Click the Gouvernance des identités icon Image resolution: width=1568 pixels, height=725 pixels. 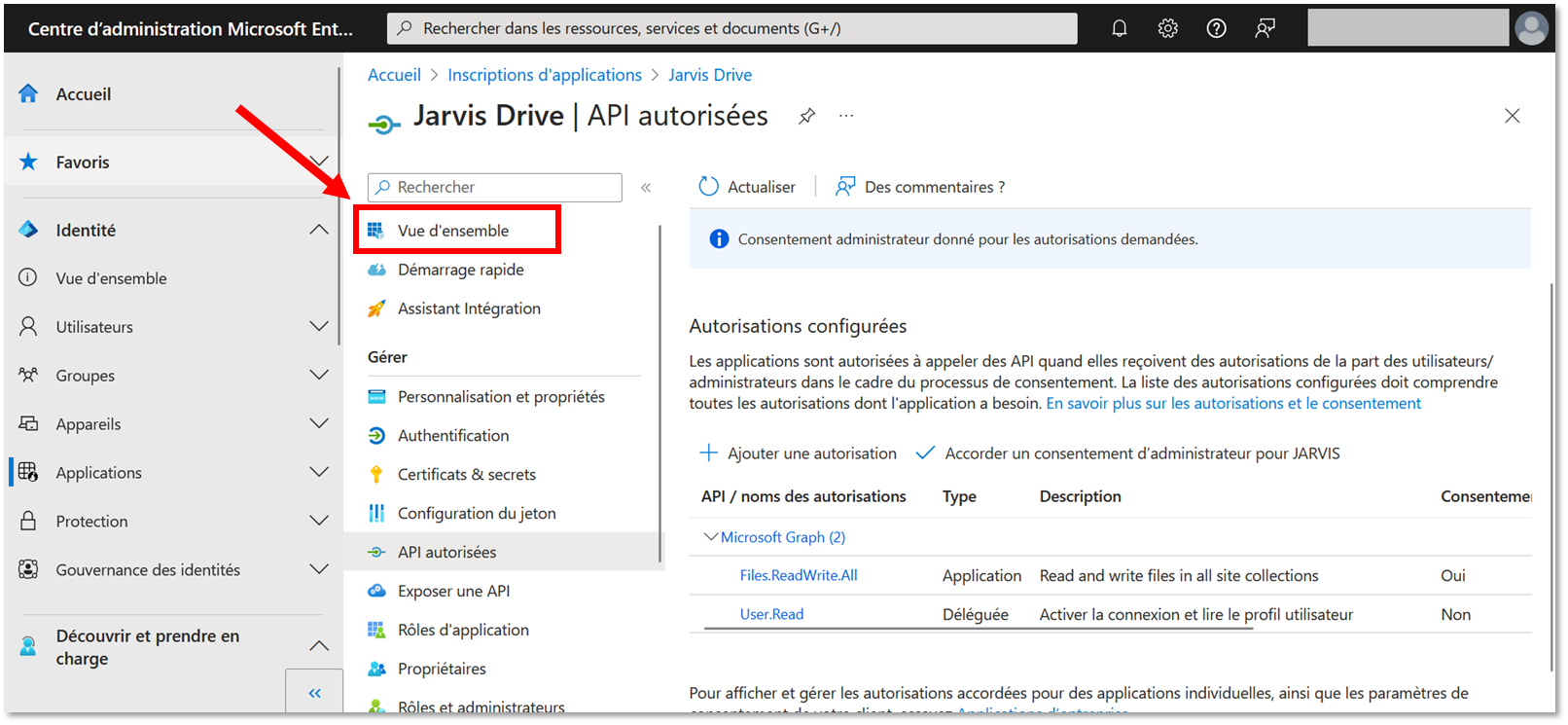click(28, 569)
